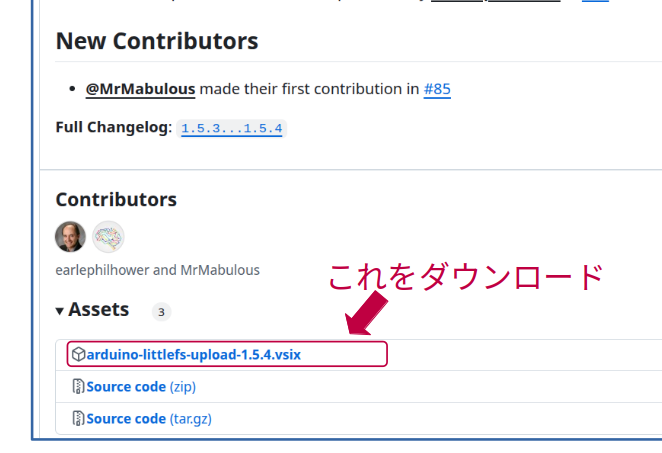Click the archive icon beside Source code (tar.gz)

point(79,418)
